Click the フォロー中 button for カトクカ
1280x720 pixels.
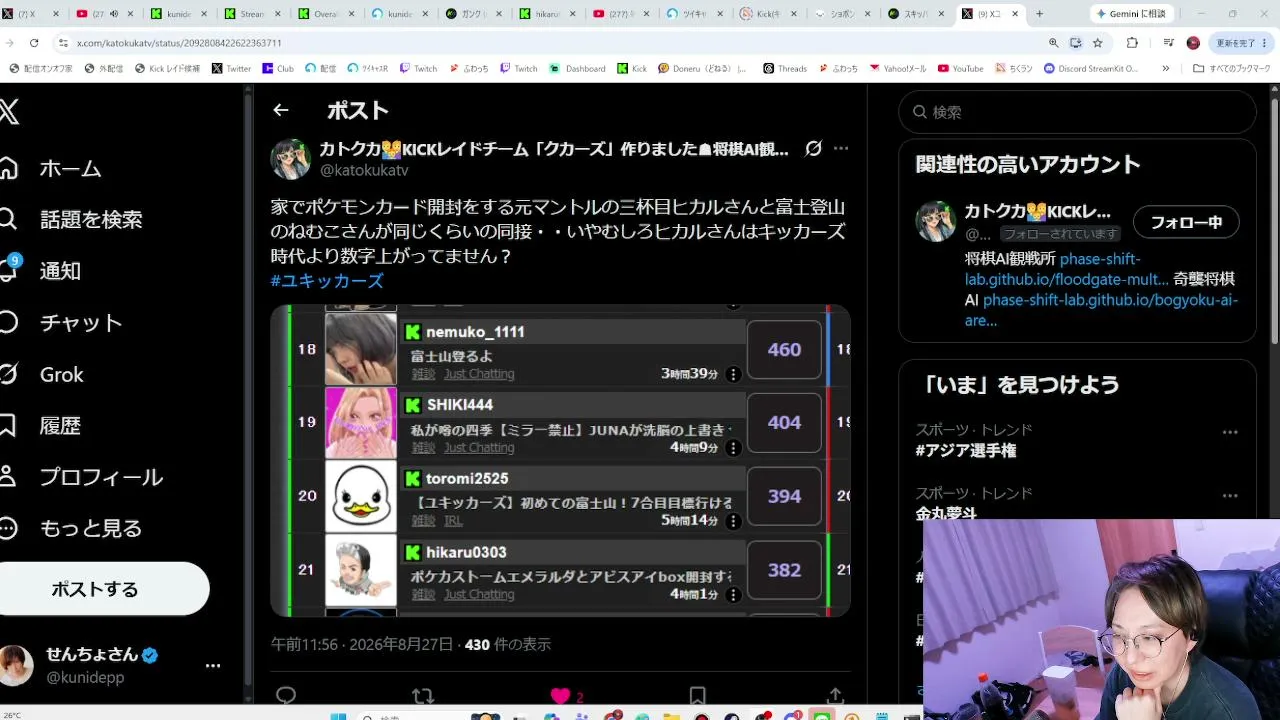click(1186, 222)
